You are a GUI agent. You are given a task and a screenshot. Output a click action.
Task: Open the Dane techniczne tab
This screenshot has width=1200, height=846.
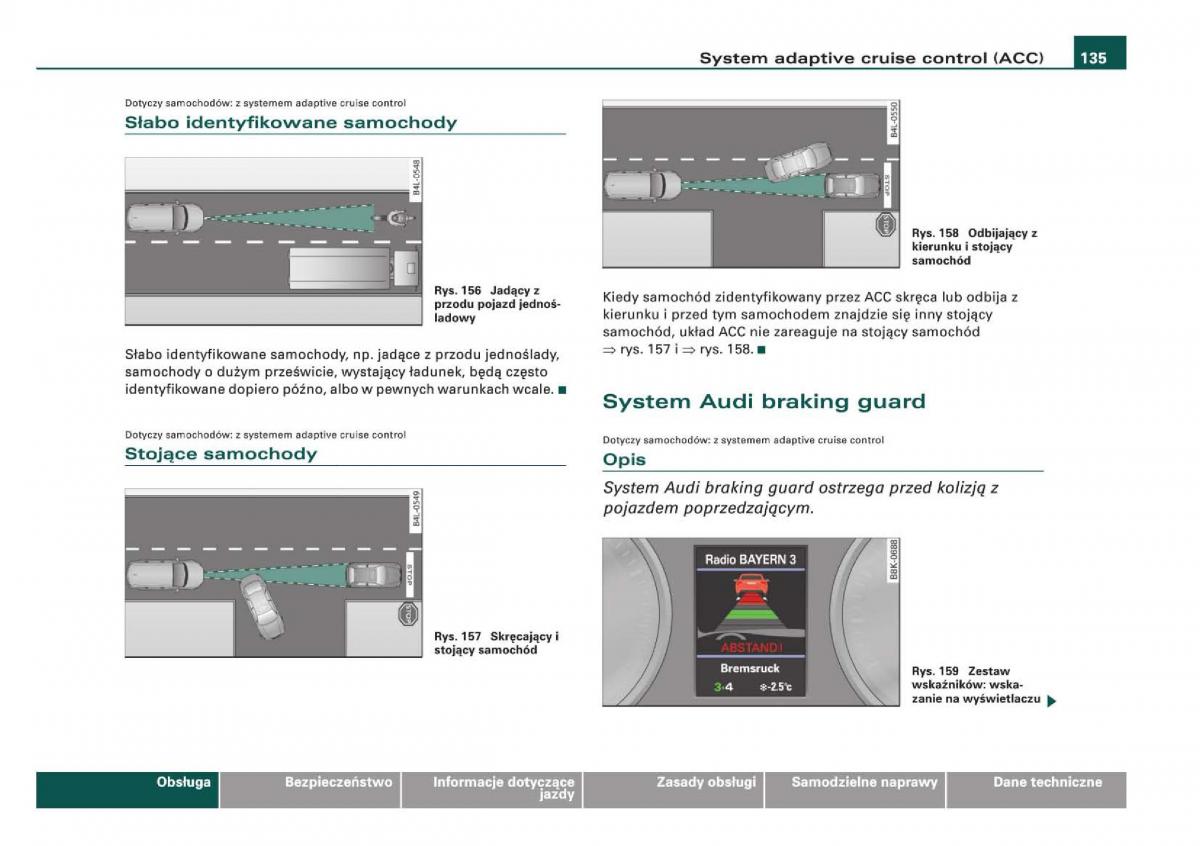[1037, 789]
